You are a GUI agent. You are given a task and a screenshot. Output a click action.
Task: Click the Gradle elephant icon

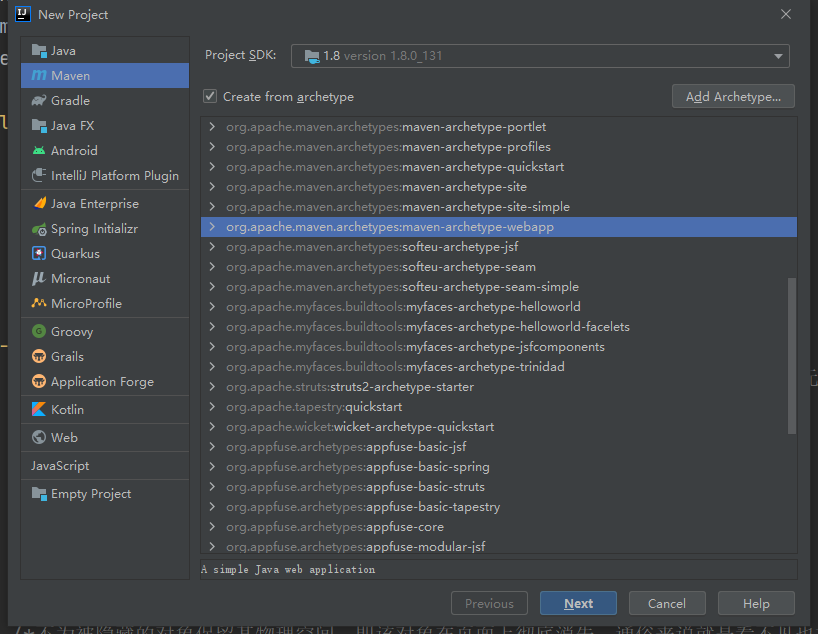click(39, 101)
